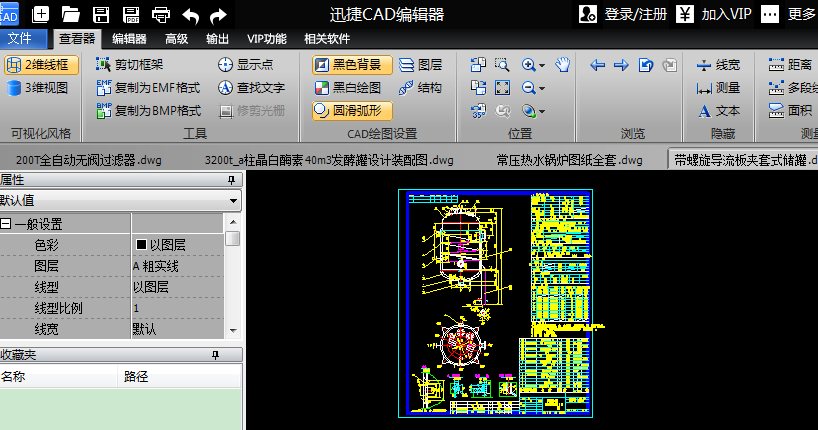Switch to the 查看器 tab
Viewport: 818px width, 430px height.
(x=77, y=39)
